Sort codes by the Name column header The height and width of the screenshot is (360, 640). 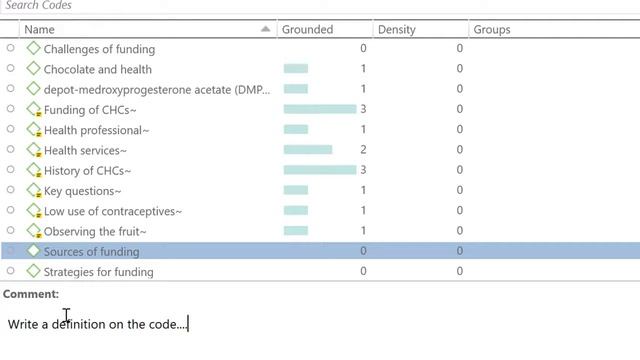click(148, 29)
